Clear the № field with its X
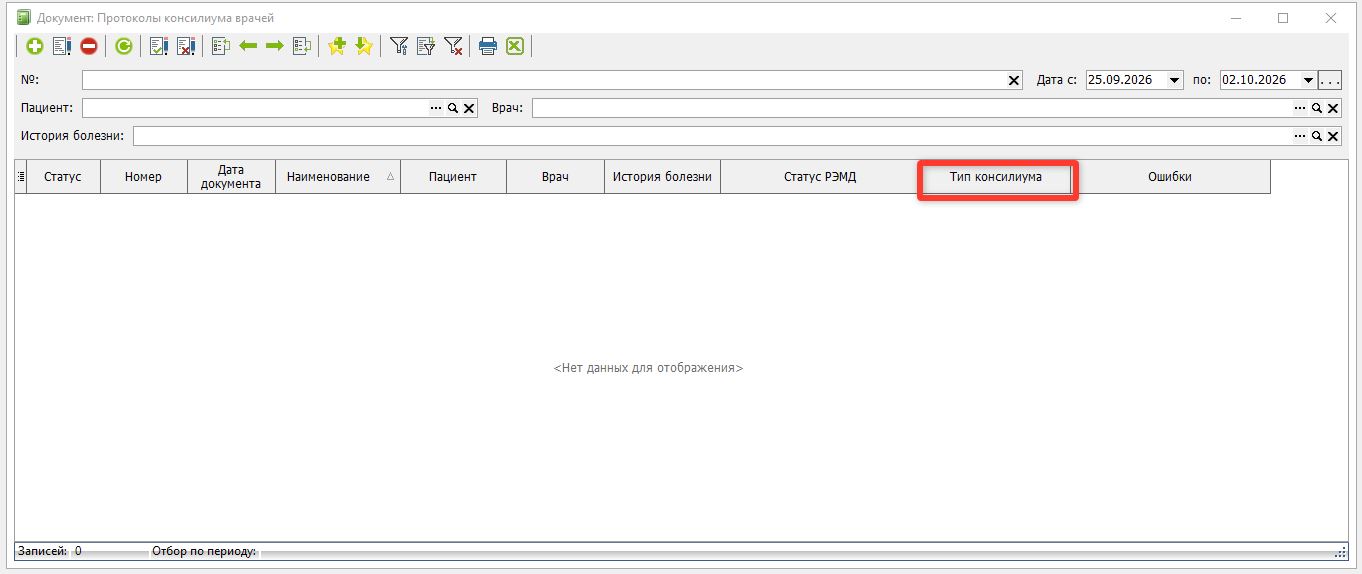 [x=1014, y=80]
